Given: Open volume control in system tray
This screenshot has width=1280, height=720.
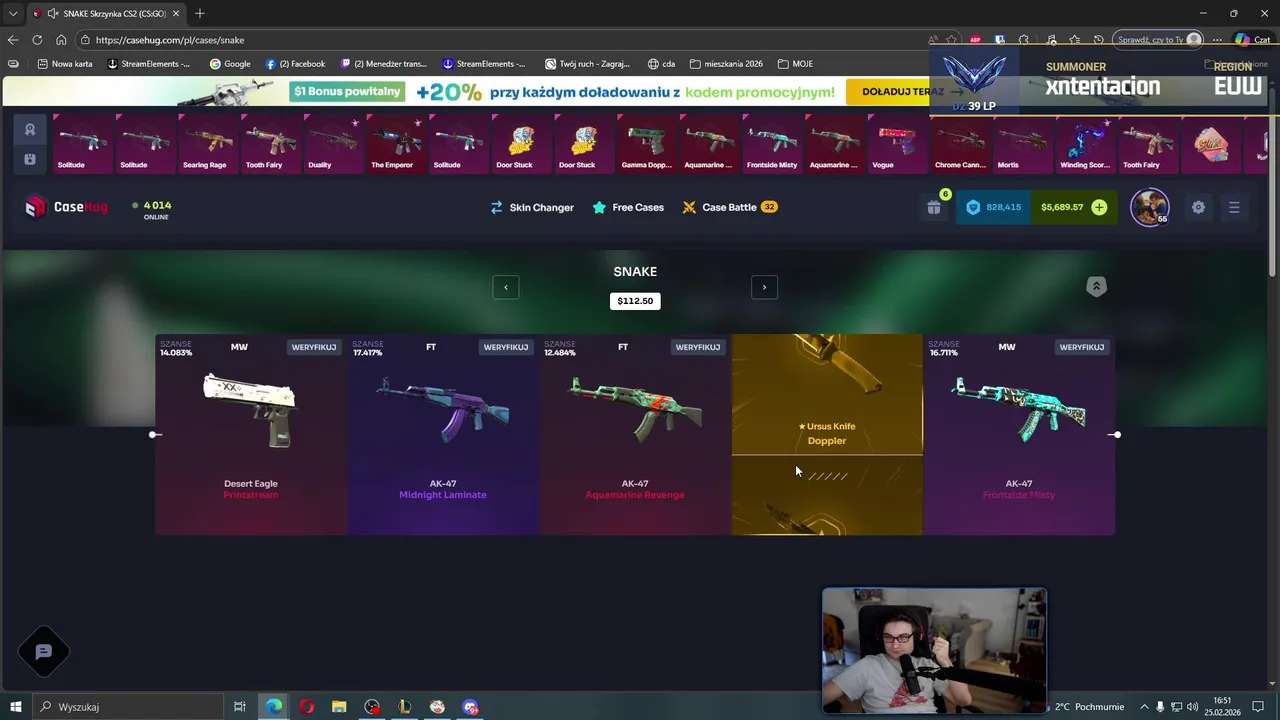Looking at the screenshot, I should click(1193, 707).
